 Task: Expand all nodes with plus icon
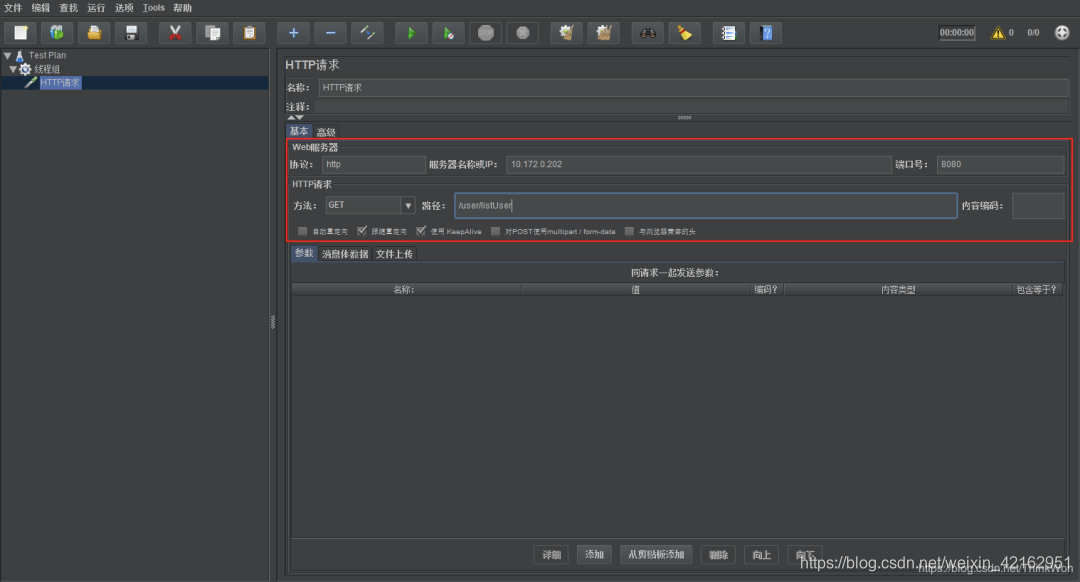pyautogui.click(x=293, y=32)
